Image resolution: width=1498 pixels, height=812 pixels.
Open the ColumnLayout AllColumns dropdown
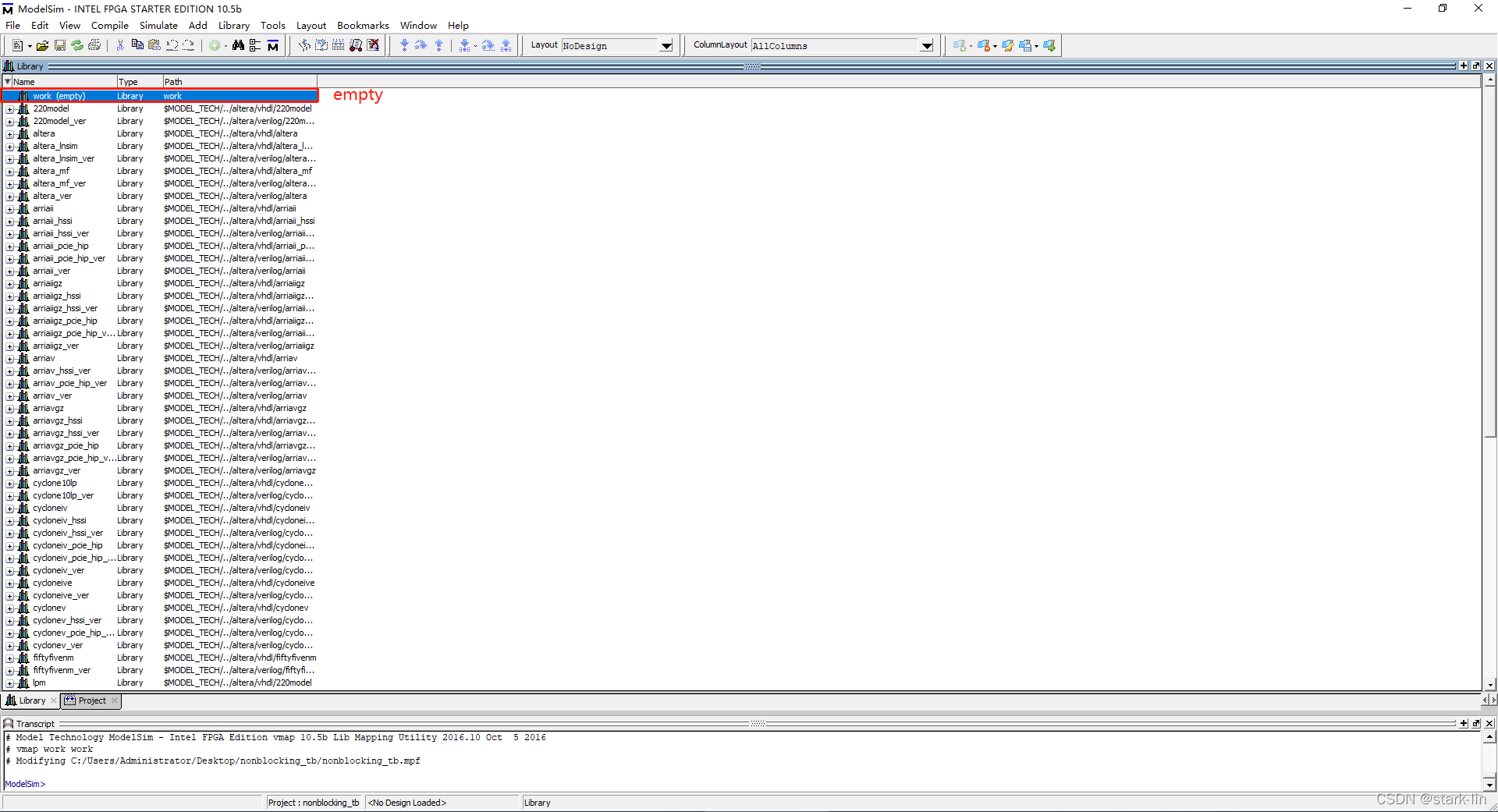(926, 46)
